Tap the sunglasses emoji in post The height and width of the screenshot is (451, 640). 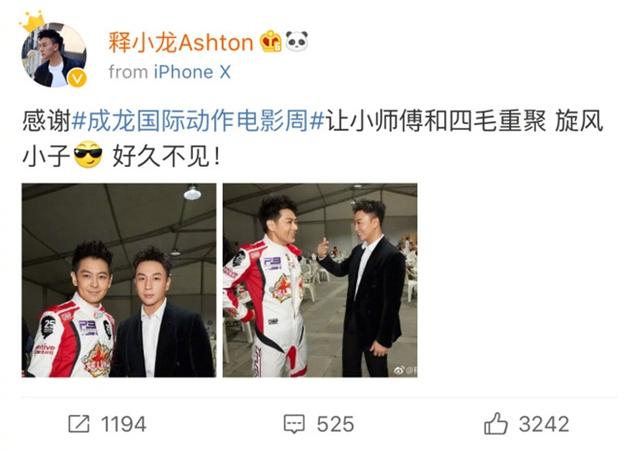[x=88, y=155]
